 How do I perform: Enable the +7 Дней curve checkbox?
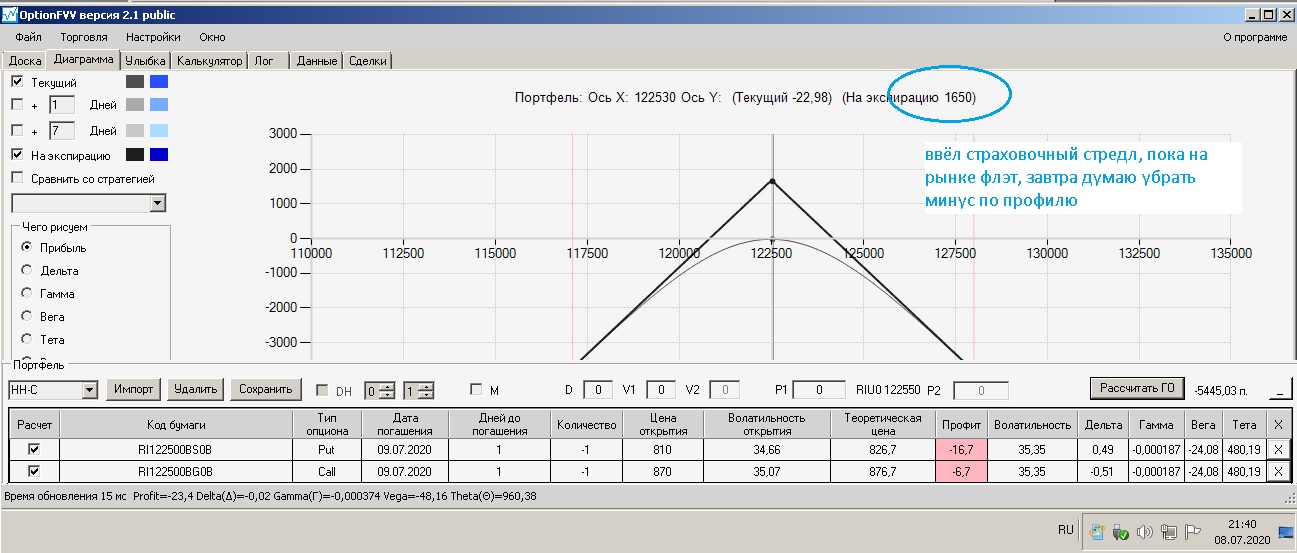point(17,131)
